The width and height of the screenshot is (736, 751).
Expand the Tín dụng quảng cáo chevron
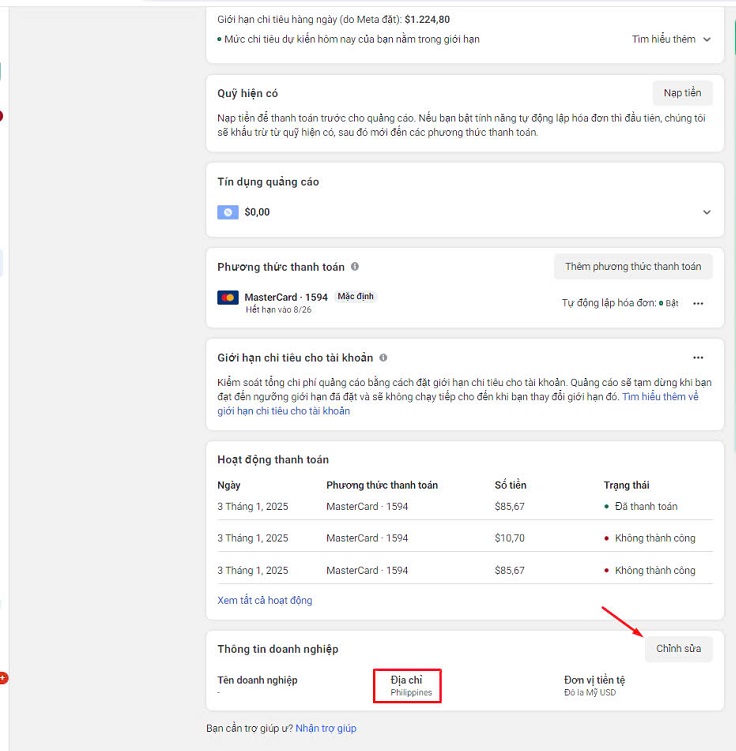[x=706, y=212]
